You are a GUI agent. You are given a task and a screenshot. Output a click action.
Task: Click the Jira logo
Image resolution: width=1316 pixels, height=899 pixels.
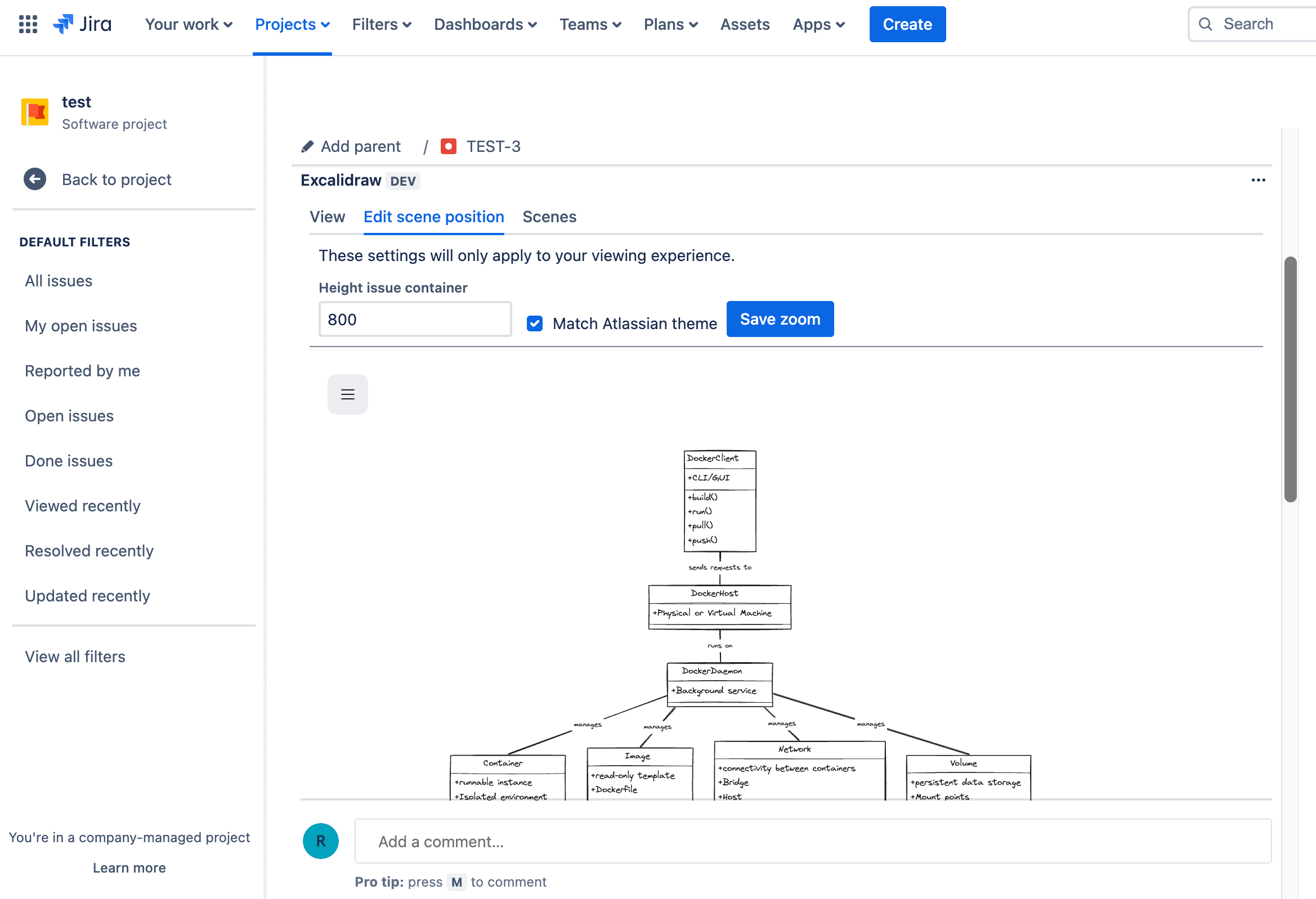tap(82, 24)
